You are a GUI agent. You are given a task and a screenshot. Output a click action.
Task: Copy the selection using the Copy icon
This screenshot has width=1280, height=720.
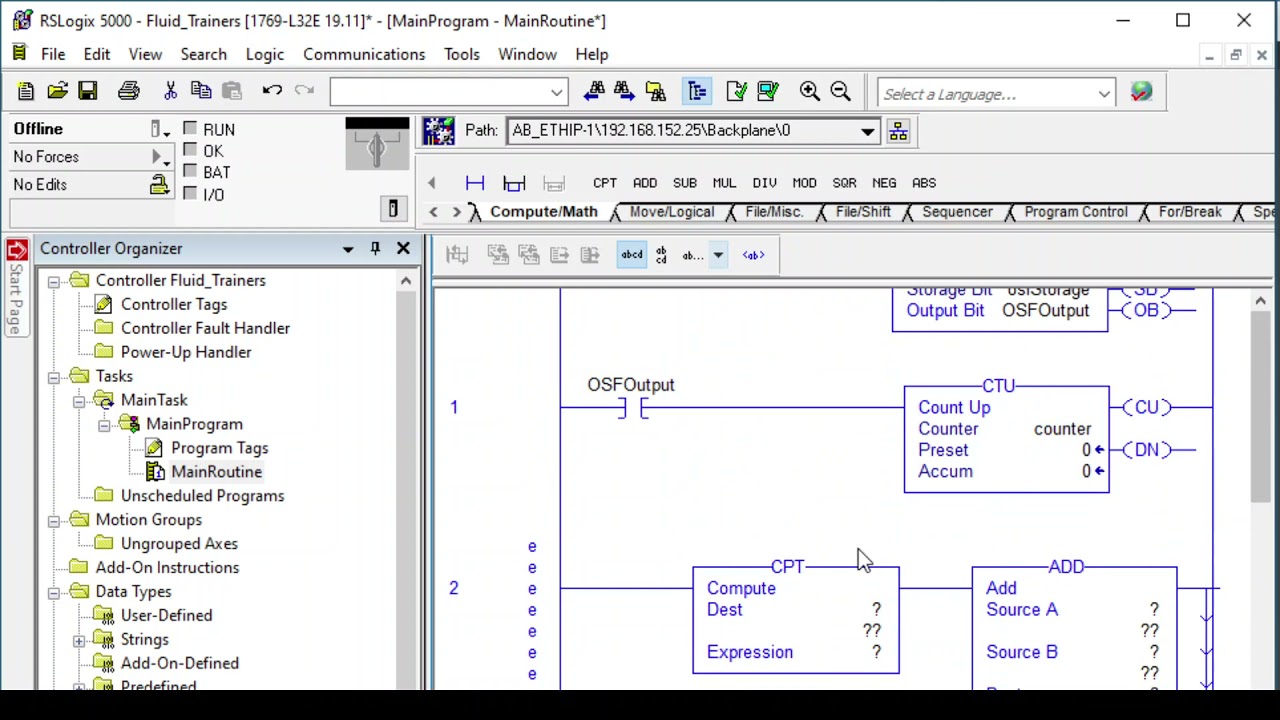[200, 92]
